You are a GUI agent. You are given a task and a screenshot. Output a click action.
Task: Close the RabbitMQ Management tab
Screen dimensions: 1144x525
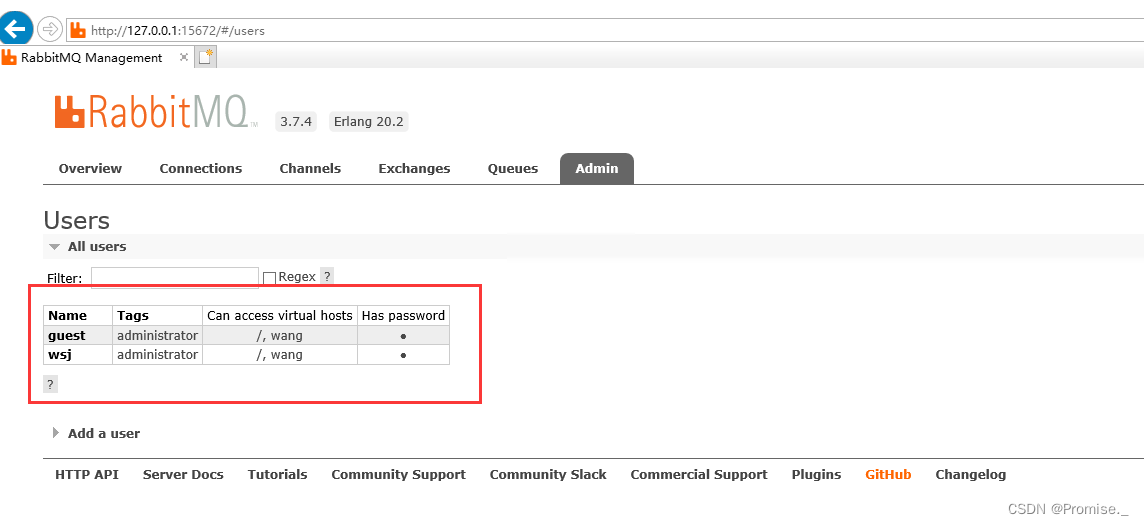pos(184,57)
